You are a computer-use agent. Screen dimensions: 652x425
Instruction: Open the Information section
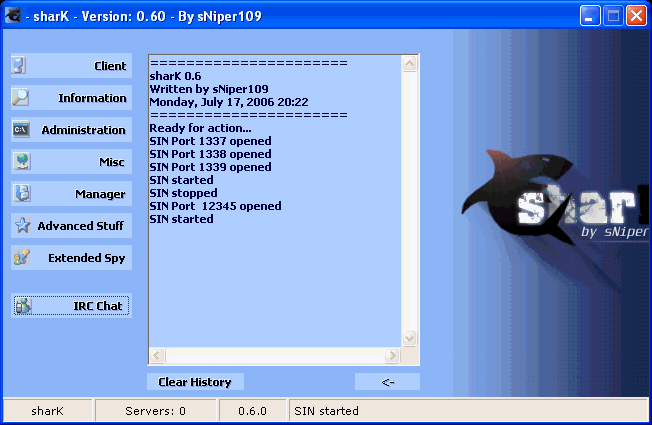coord(92,98)
